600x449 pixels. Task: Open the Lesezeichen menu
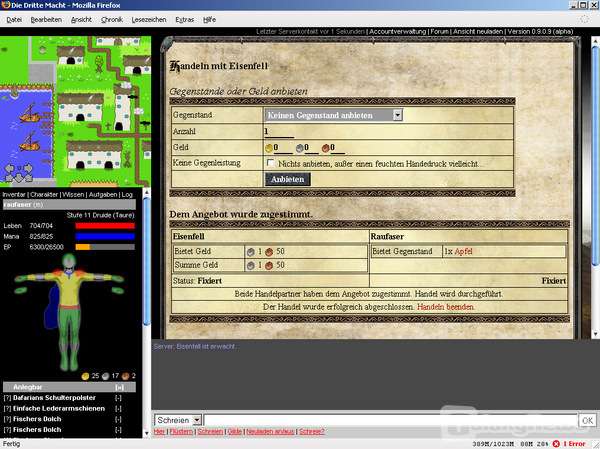pyautogui.click(x=149, y=20)
